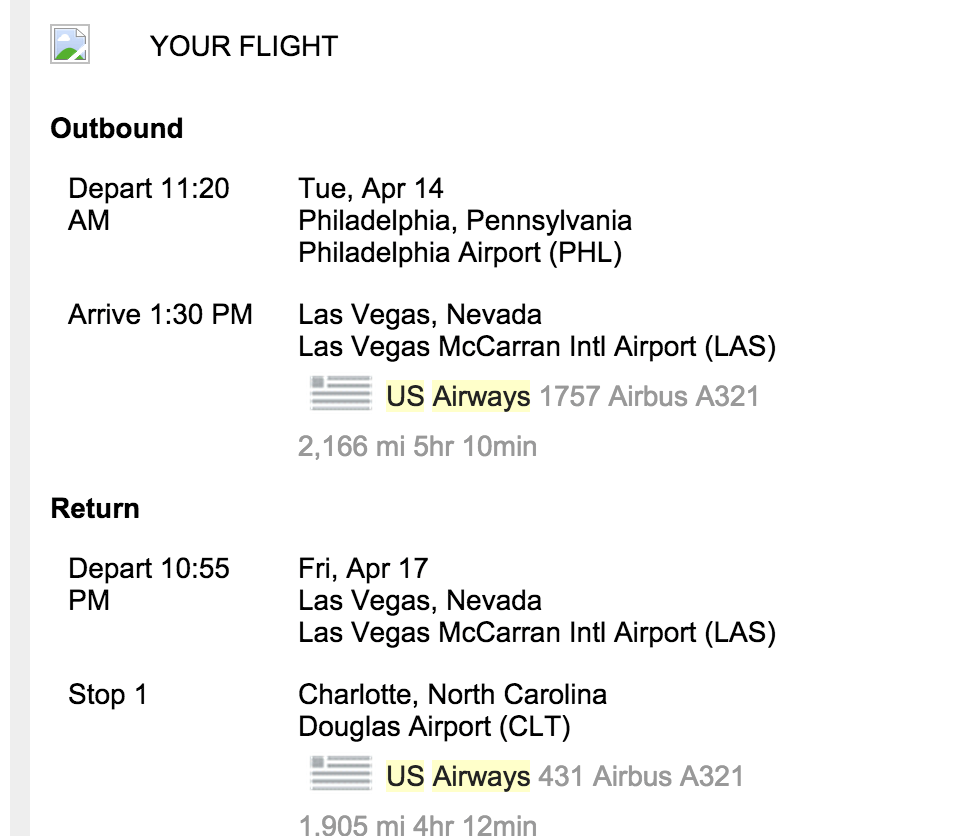980x836 pixels.
Task: Click Douglas Airport (CLT) text
Action: point(434,726)
